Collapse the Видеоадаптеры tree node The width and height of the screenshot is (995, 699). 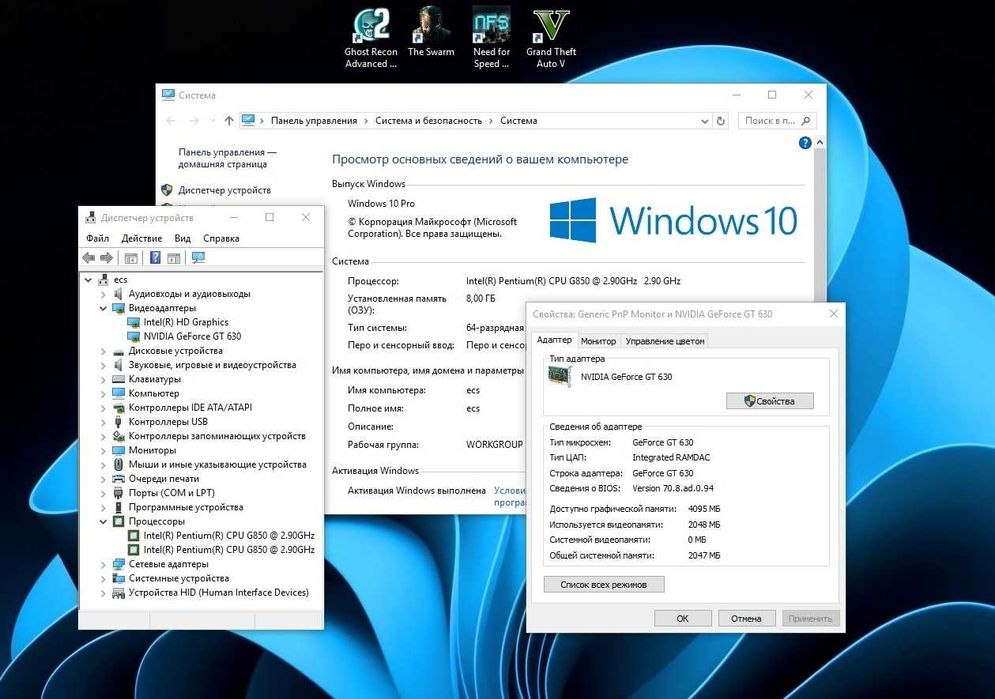click(103, 308)
